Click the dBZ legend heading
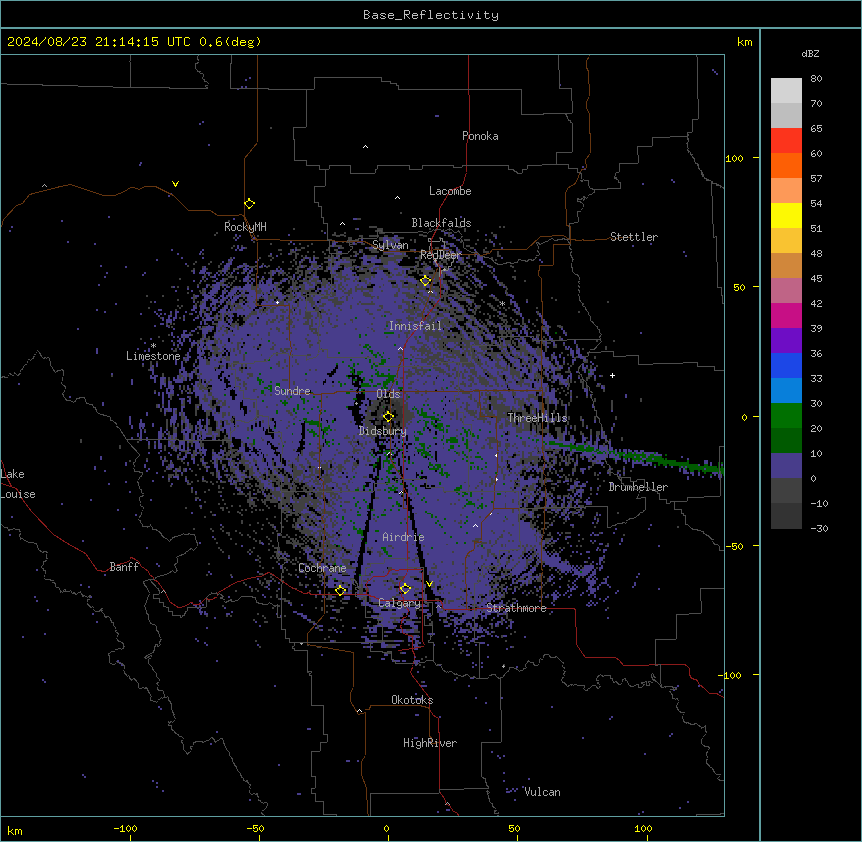This screenshot has height=842, width=862. coord(810,54)
